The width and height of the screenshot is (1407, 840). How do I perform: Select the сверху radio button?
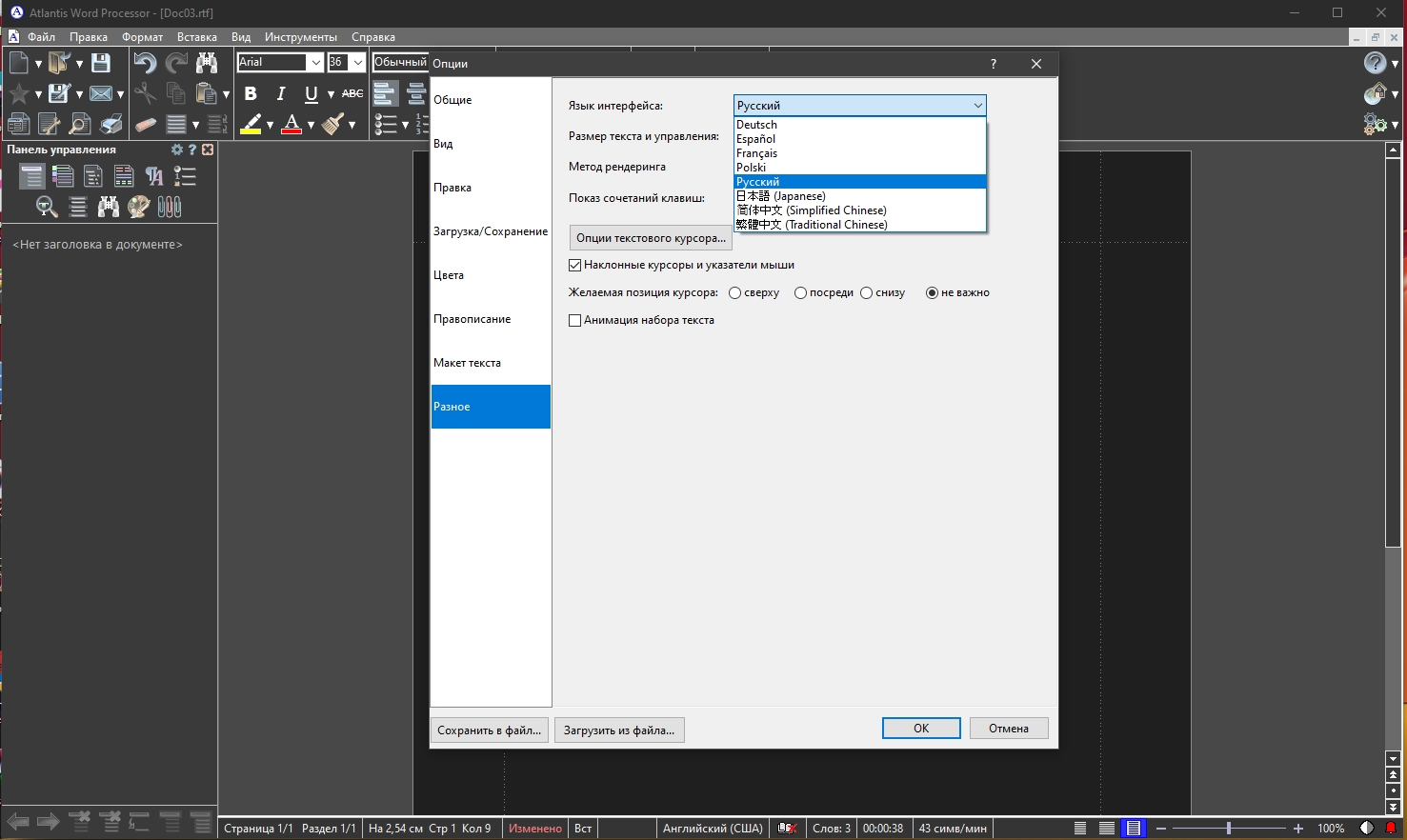coord(735,293)
